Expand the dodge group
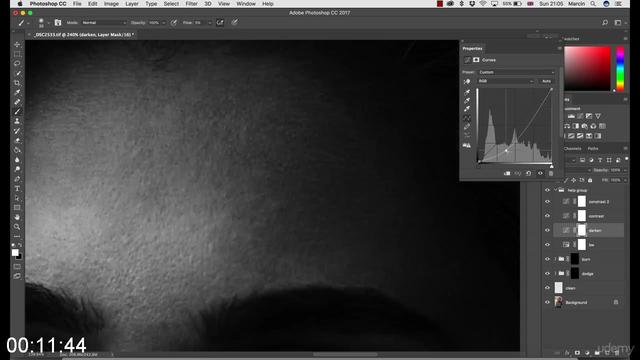 click(555, 273)
